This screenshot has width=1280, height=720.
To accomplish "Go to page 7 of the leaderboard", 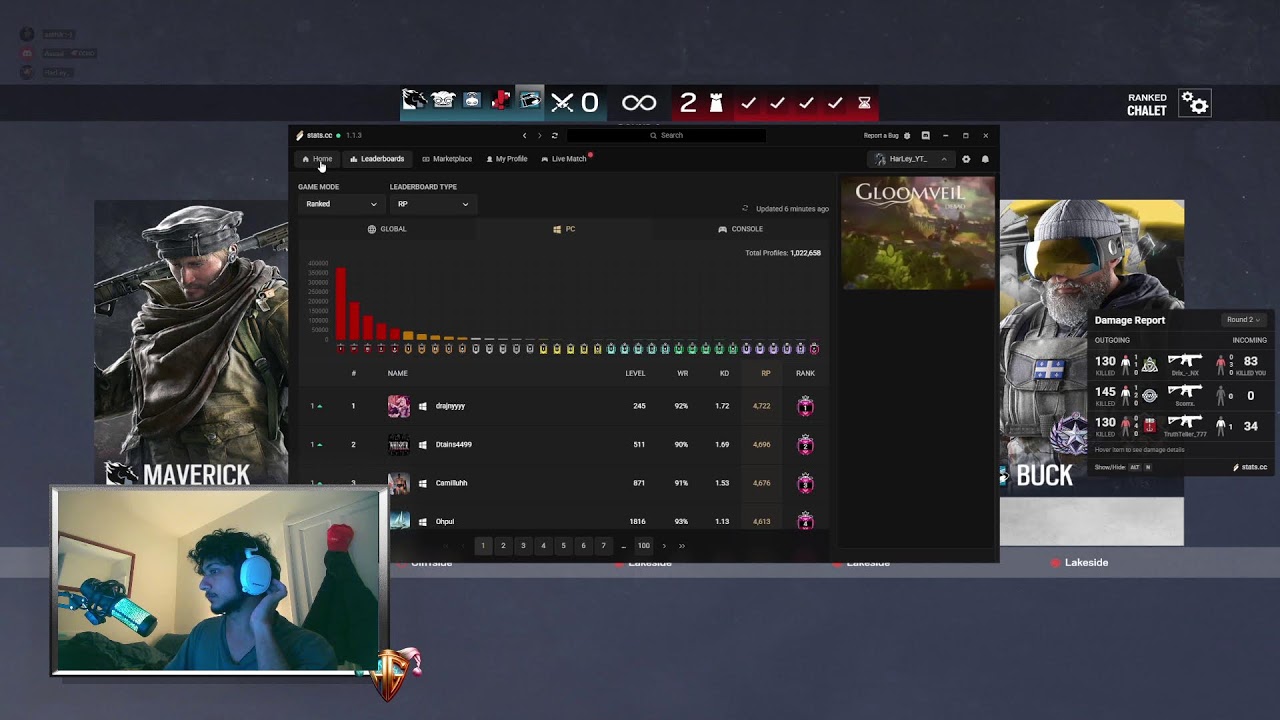I will (603, 546).
